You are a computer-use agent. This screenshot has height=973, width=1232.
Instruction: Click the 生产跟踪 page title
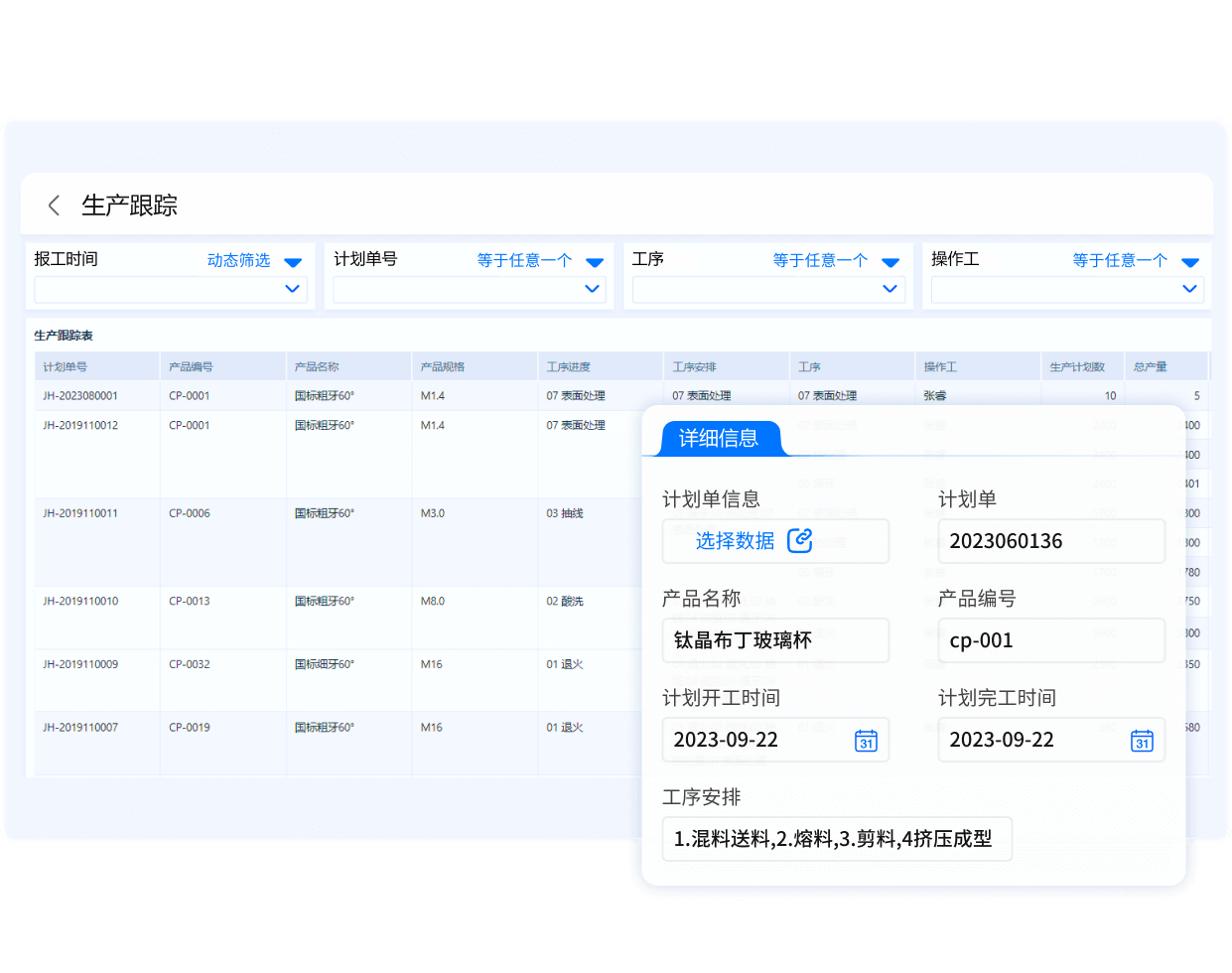tap(130, 206)
